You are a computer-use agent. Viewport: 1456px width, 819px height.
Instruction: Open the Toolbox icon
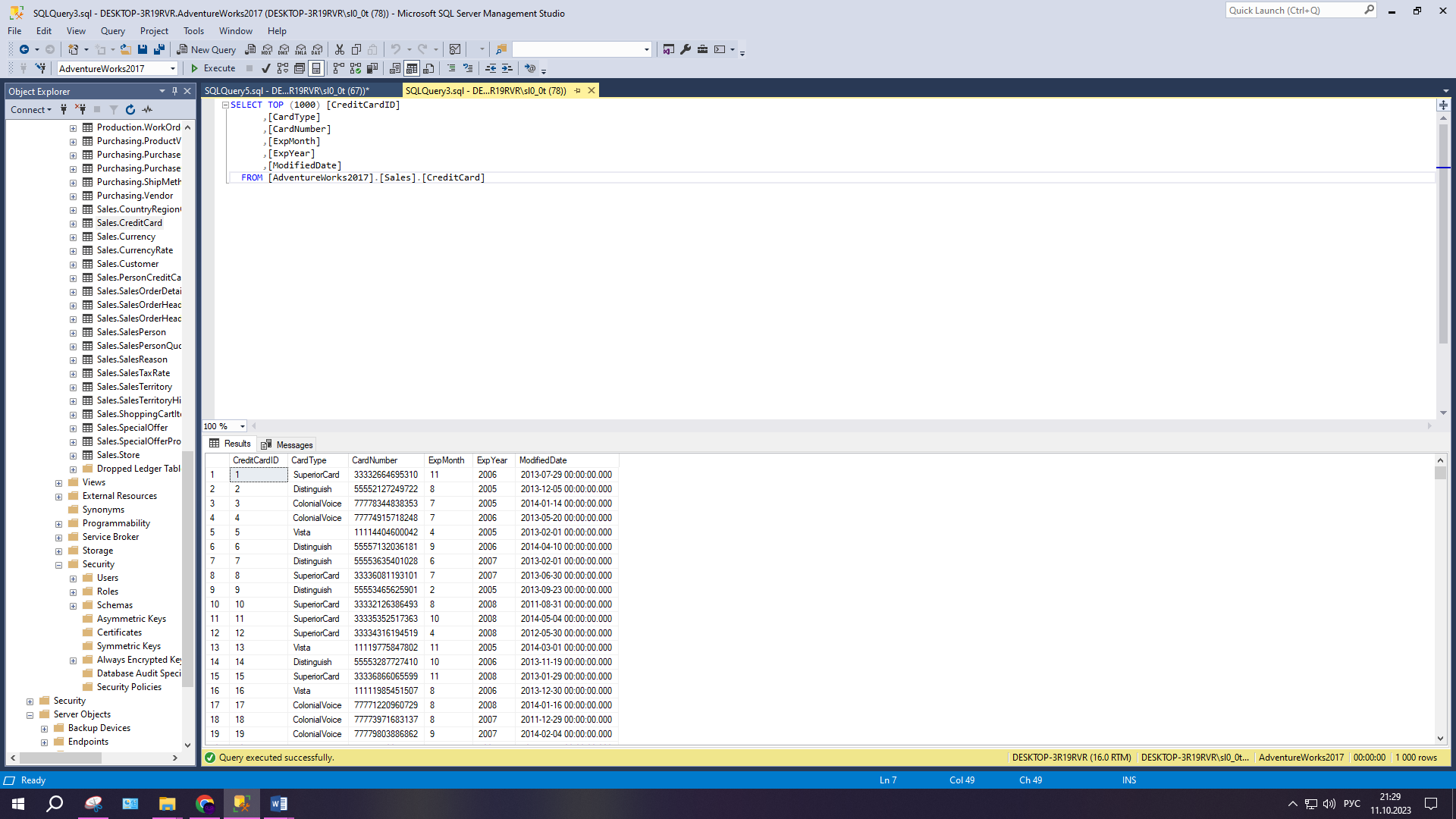pyautogui.click(x=702, y=49)
